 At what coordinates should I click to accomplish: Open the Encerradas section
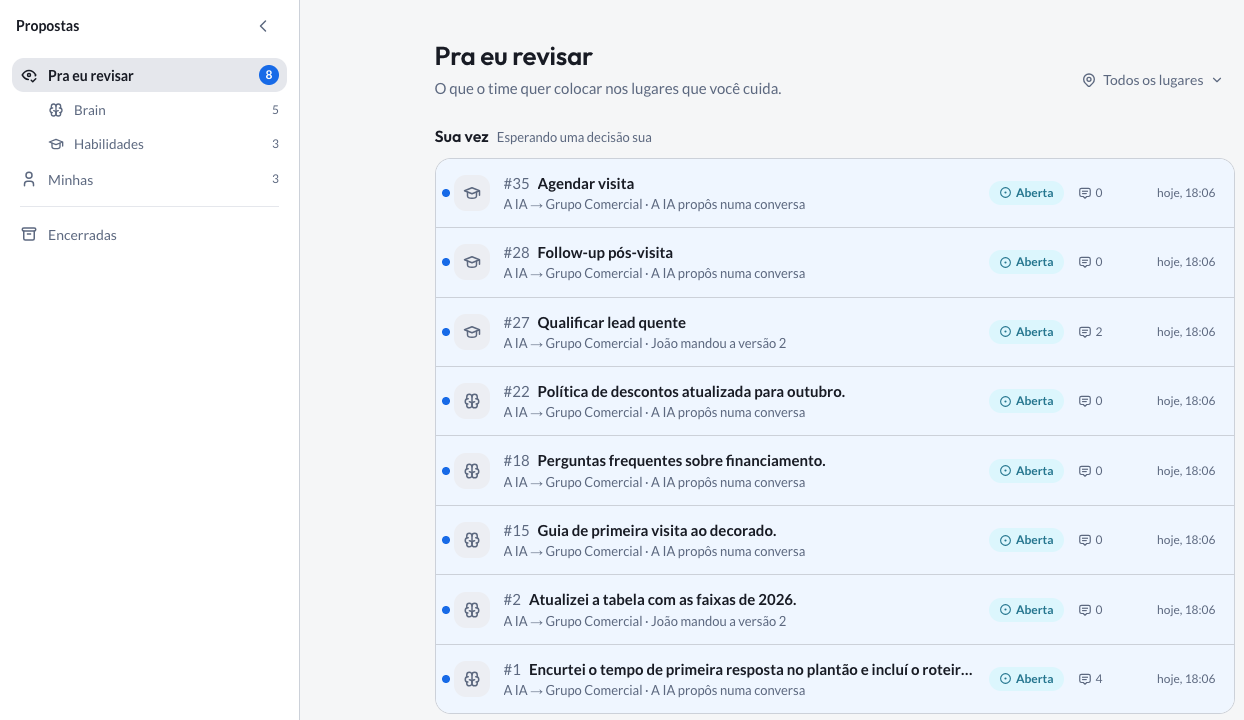coord(149,235)
